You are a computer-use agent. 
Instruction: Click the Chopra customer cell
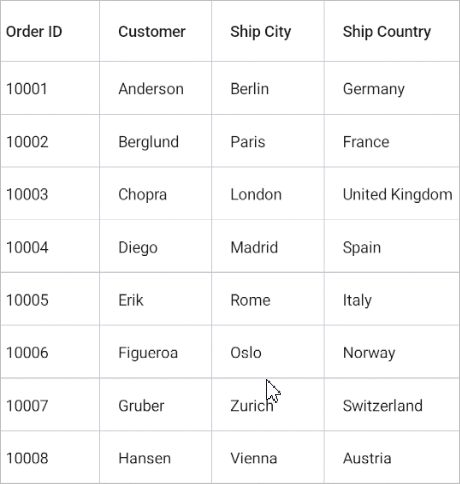[x=155, y=194]
